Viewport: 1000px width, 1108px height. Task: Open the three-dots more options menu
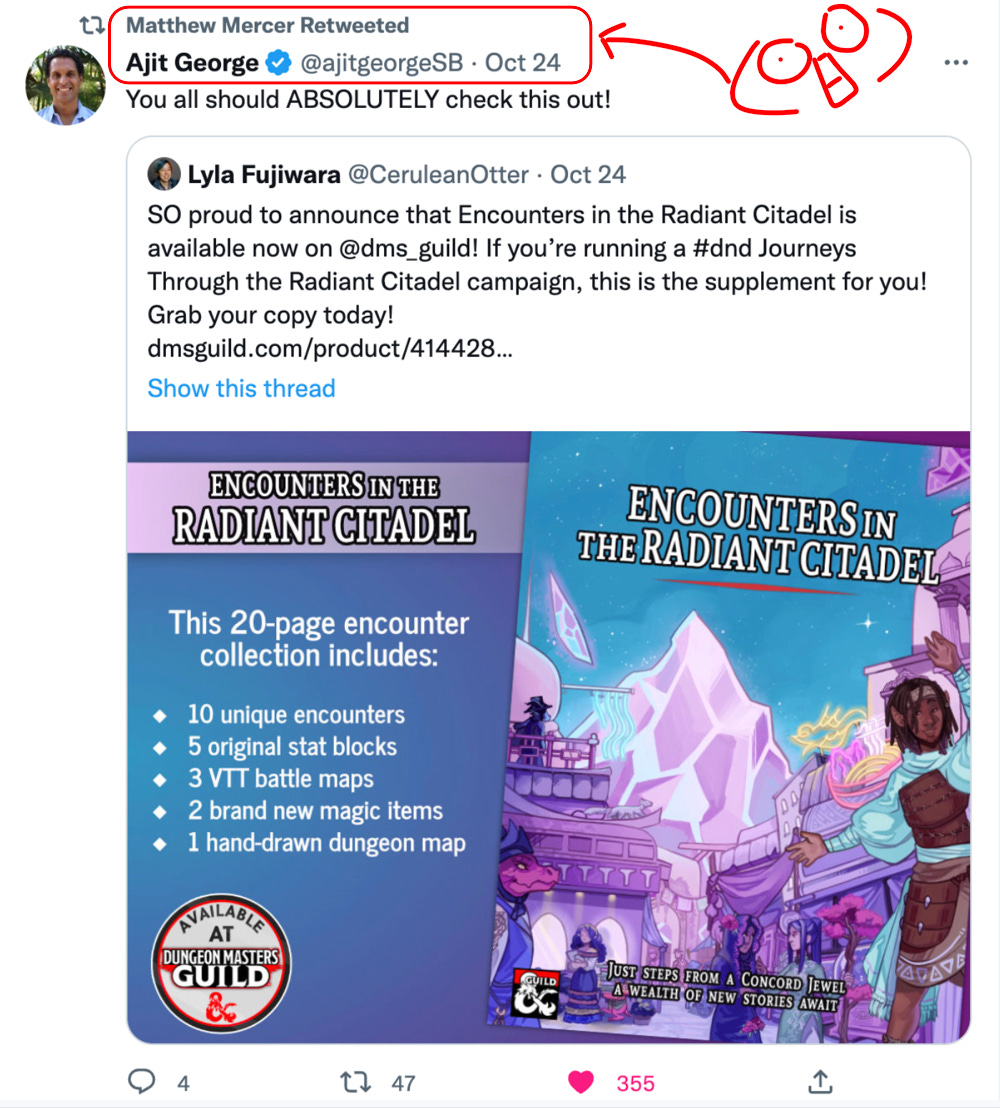[955, 63]
